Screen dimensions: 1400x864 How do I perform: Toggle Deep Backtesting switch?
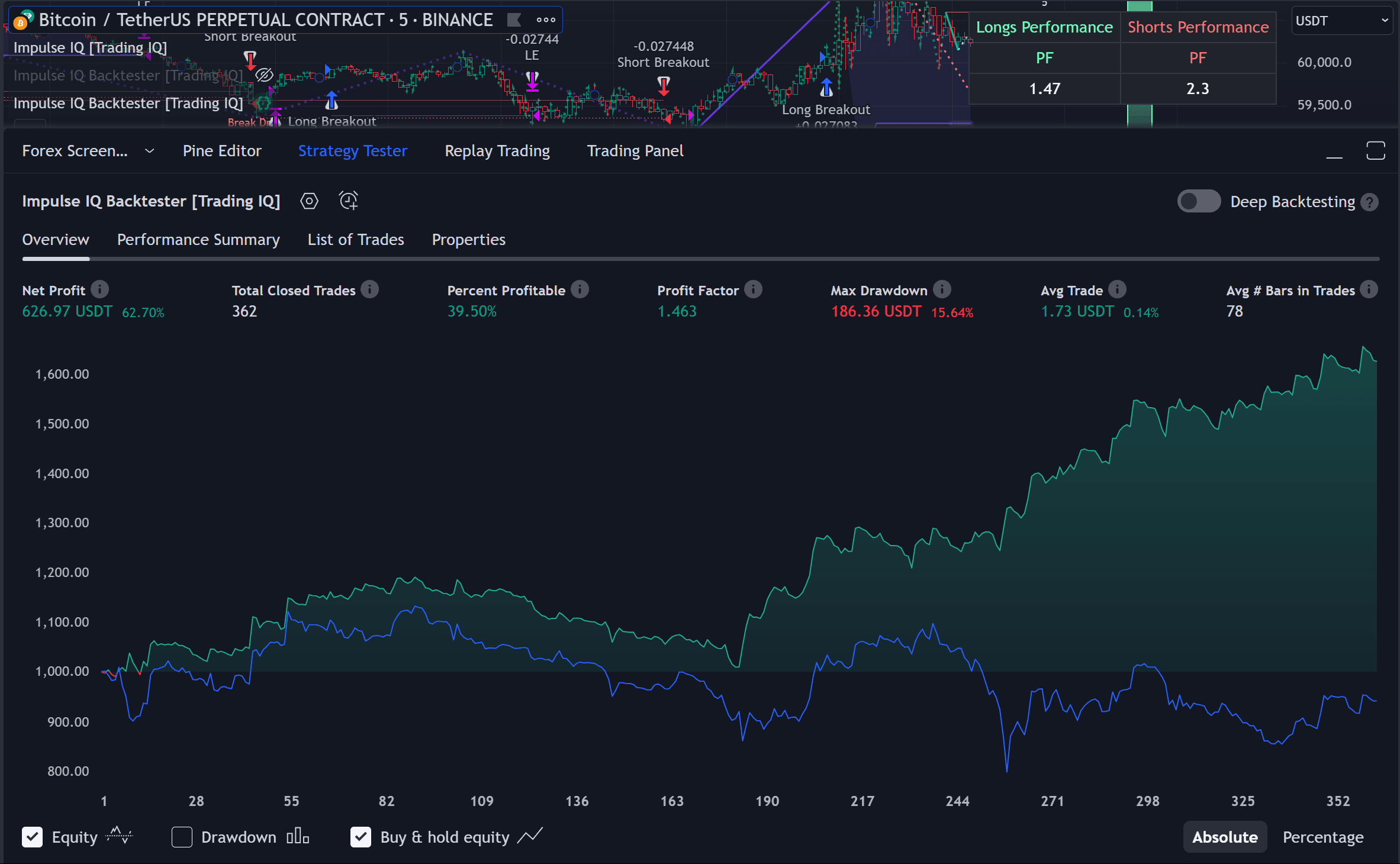(x=1199, y=202)
